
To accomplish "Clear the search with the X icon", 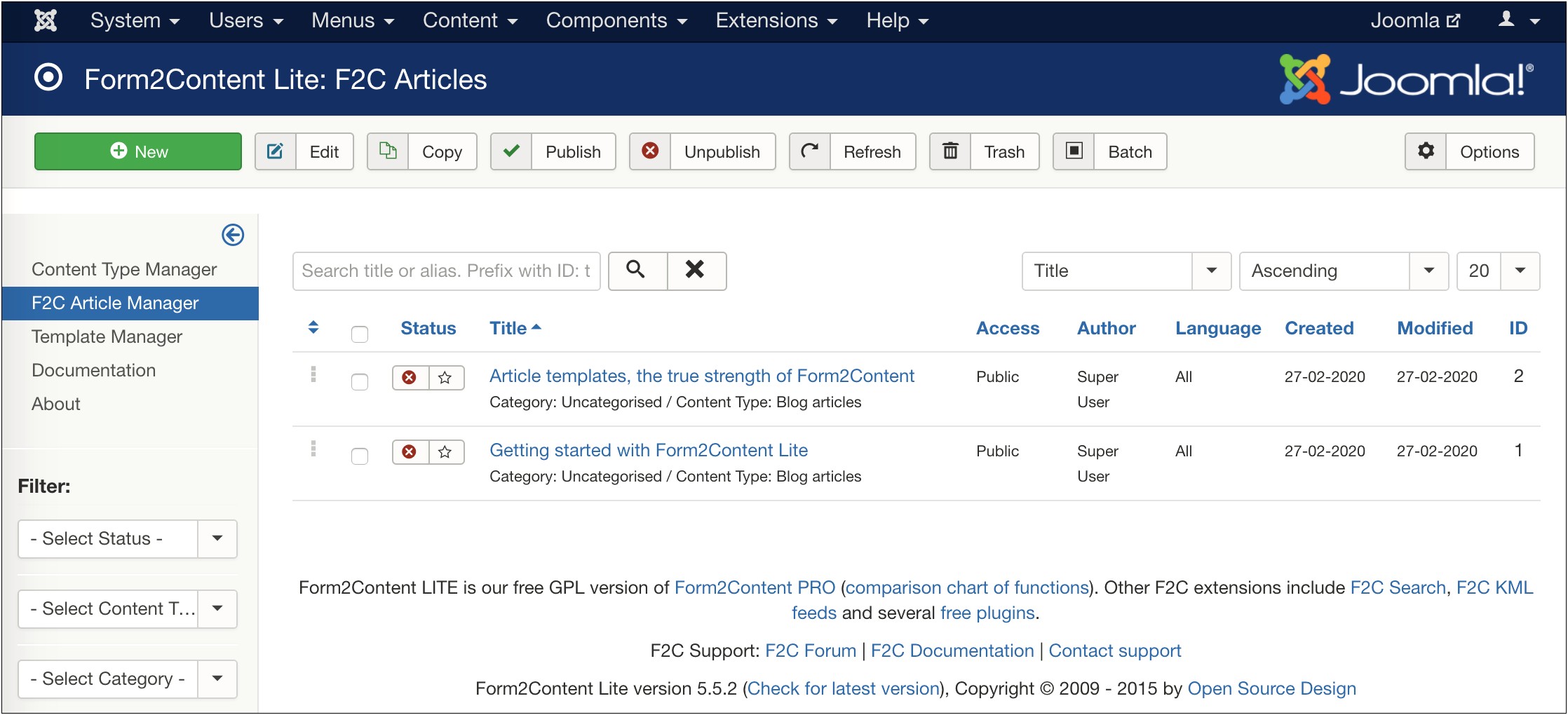I will (x=696, y=271).
